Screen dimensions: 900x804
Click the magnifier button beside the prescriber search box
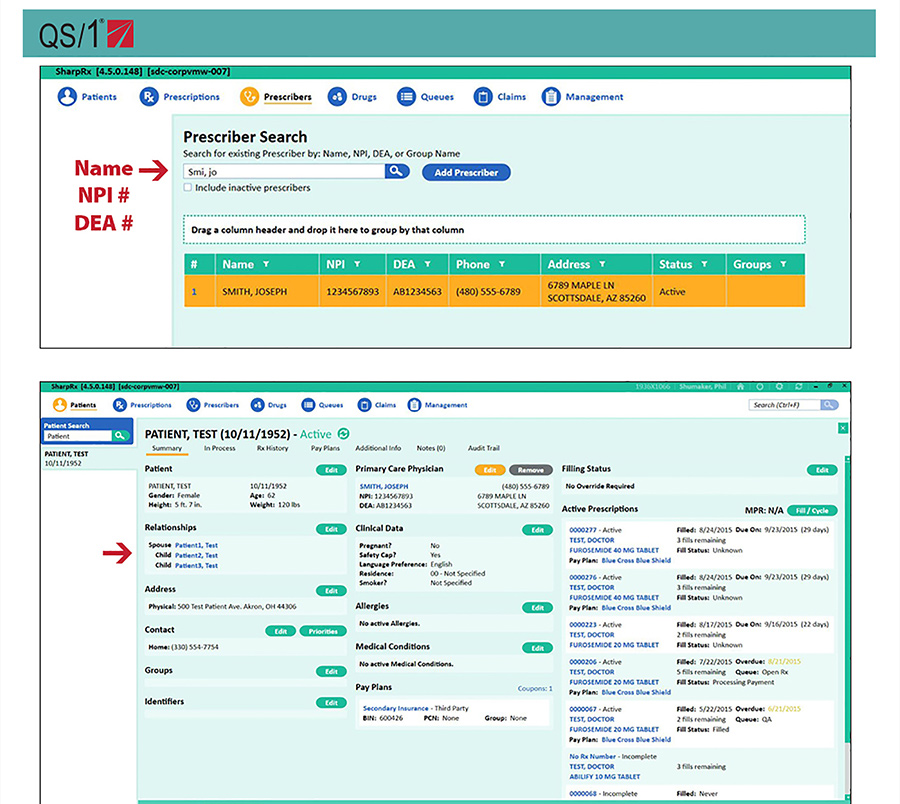click(x=397, y=171)
